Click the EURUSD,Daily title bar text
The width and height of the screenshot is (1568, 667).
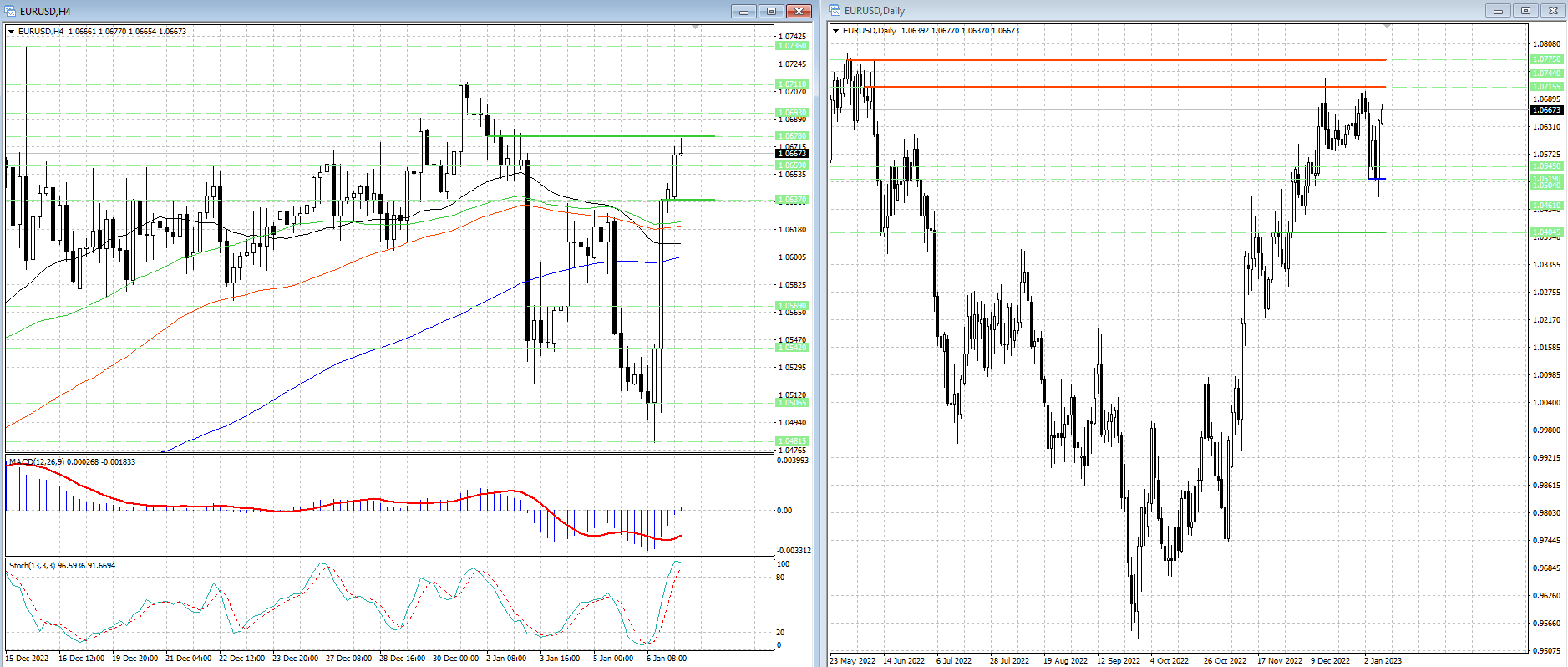pyautogui.click(x=875, y=11)
